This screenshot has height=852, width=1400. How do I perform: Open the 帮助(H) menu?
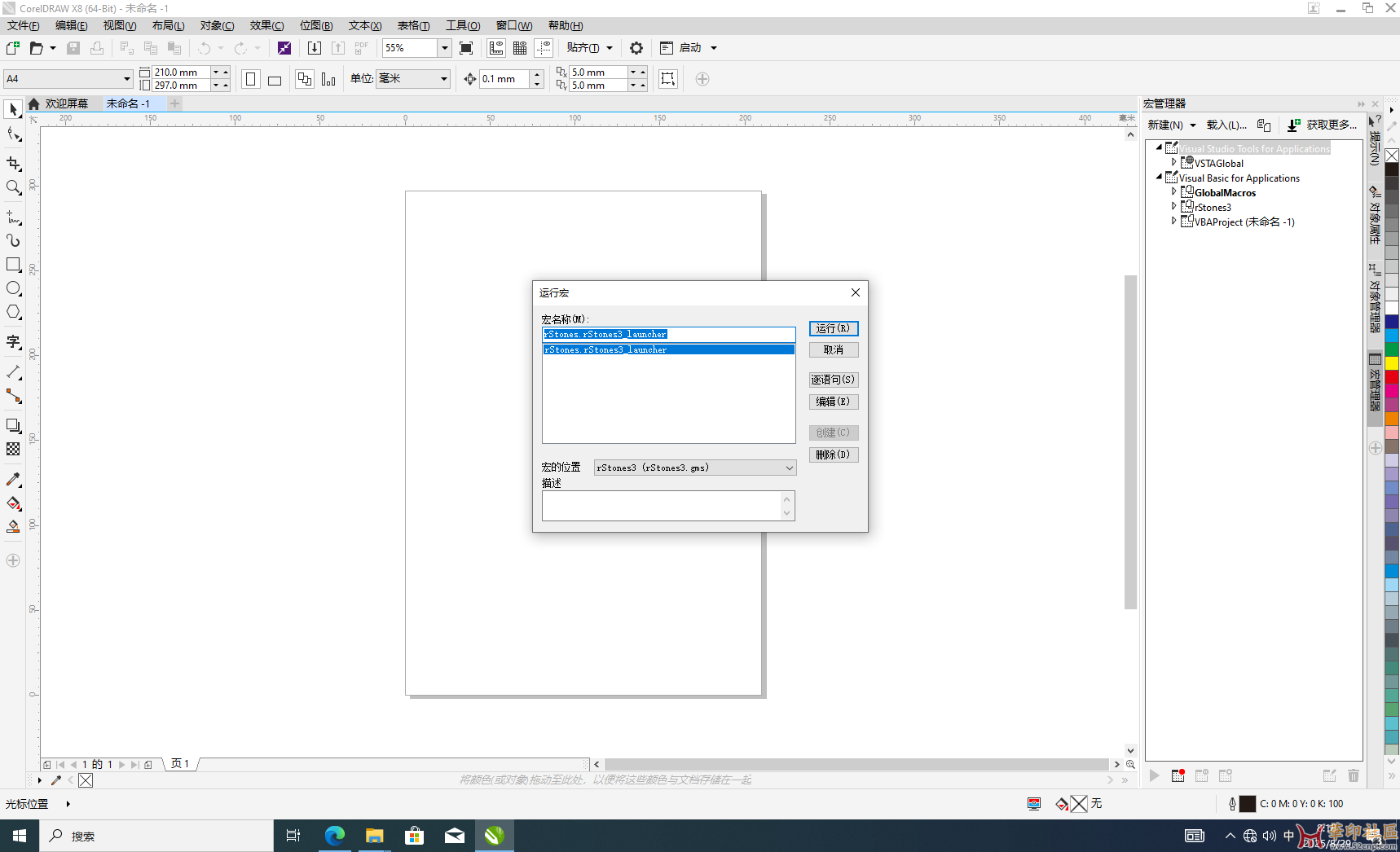(x=566, y=25)
